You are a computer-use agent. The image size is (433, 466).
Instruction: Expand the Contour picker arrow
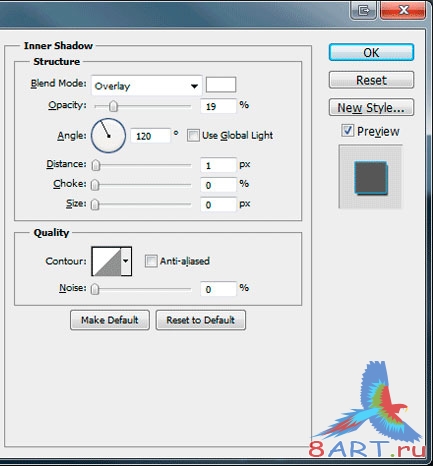click(126, 261)
